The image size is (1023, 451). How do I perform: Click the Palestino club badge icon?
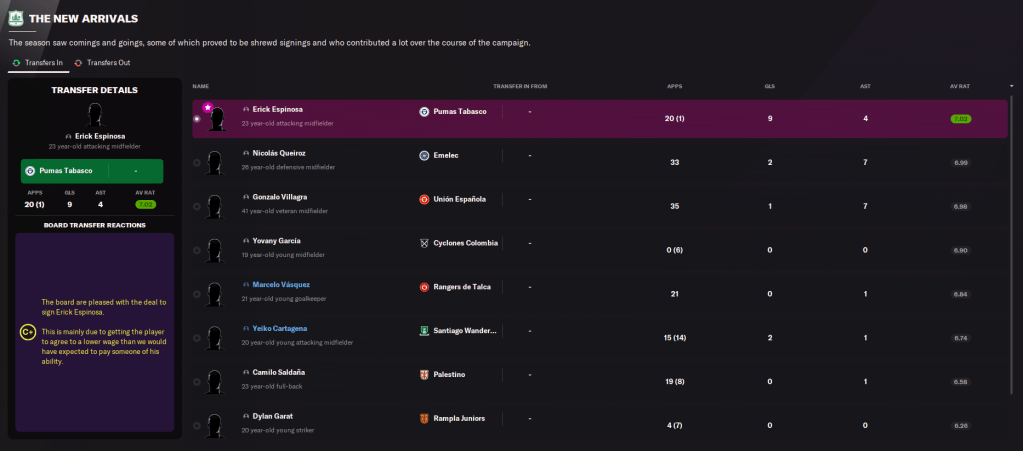pyautogui.click(x=424, y=374)
